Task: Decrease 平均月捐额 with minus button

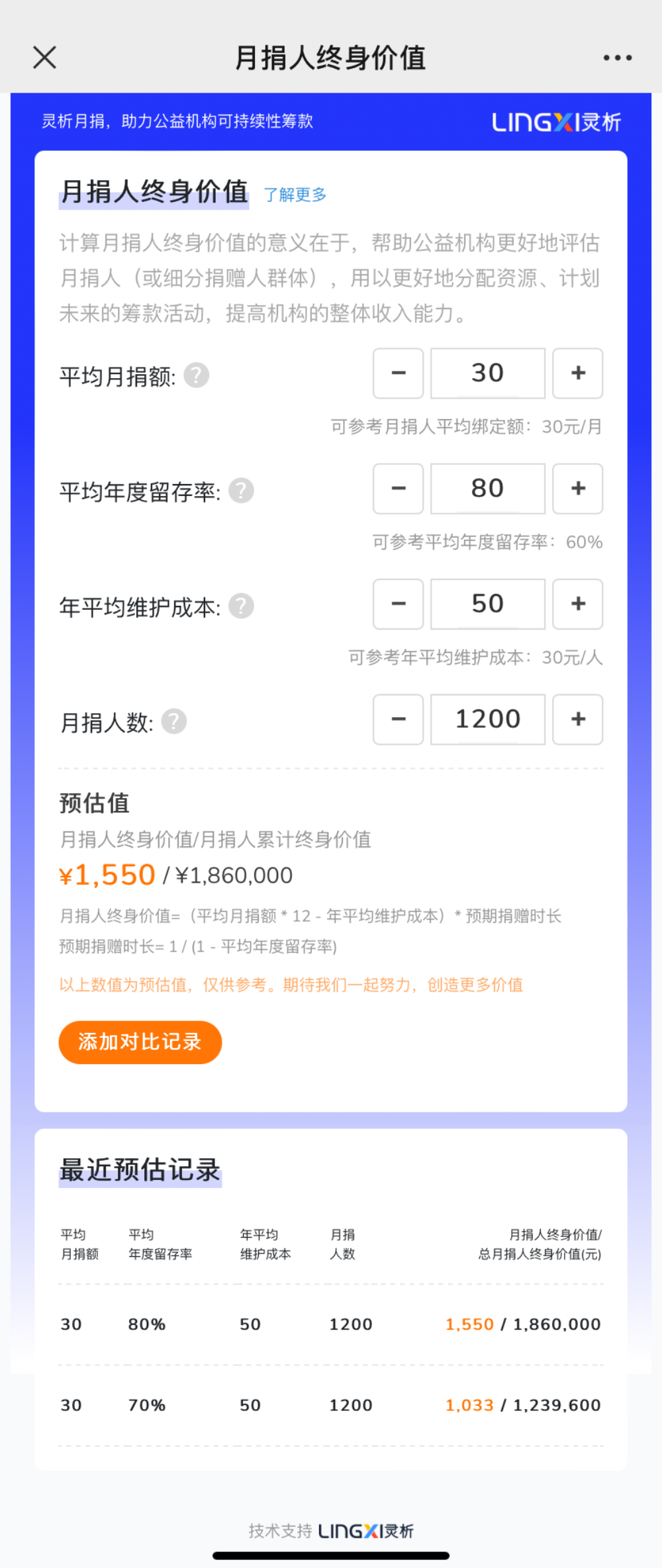Action: tap(398, 373)
